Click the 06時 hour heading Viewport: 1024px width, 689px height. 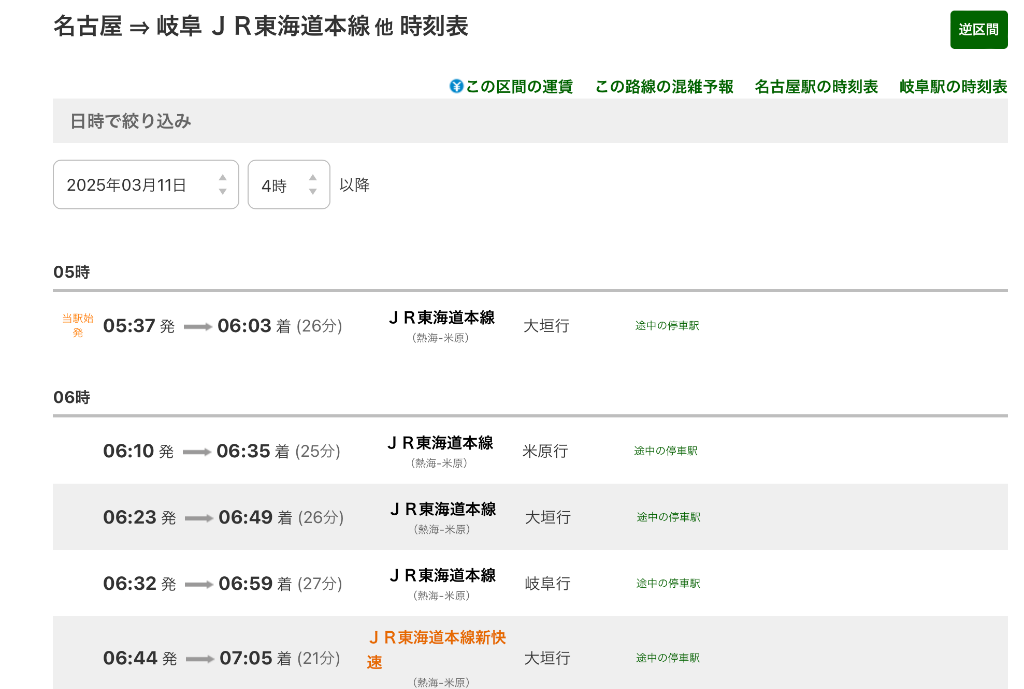(x=72, y=397)
